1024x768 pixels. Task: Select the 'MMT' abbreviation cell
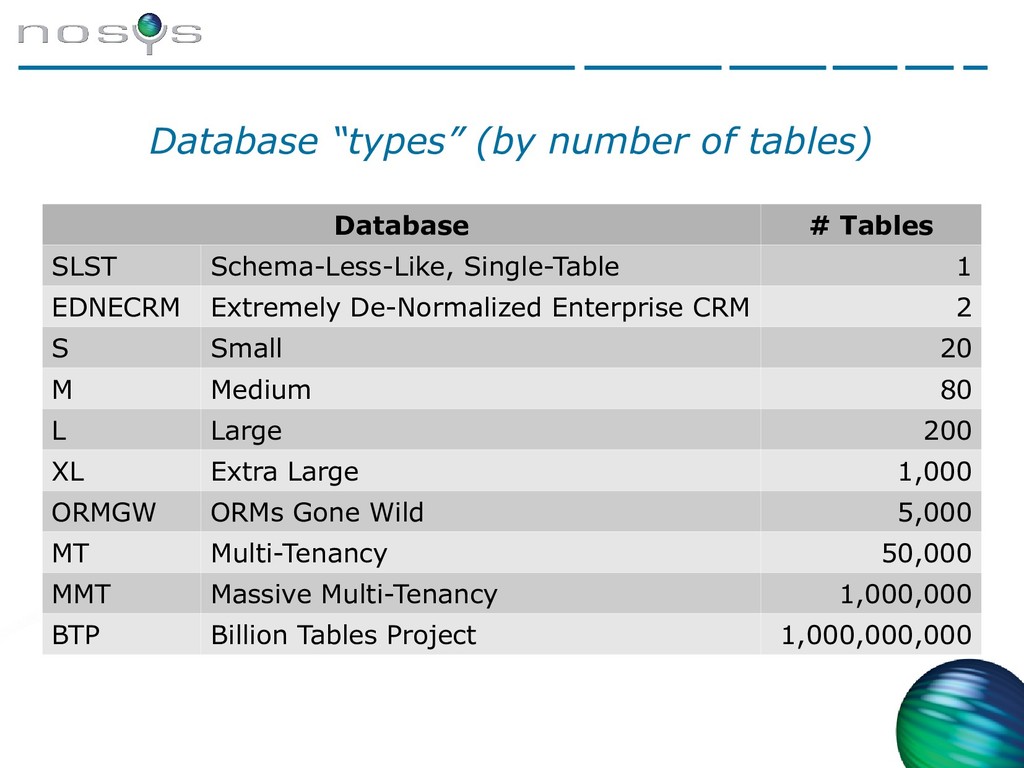121,594
